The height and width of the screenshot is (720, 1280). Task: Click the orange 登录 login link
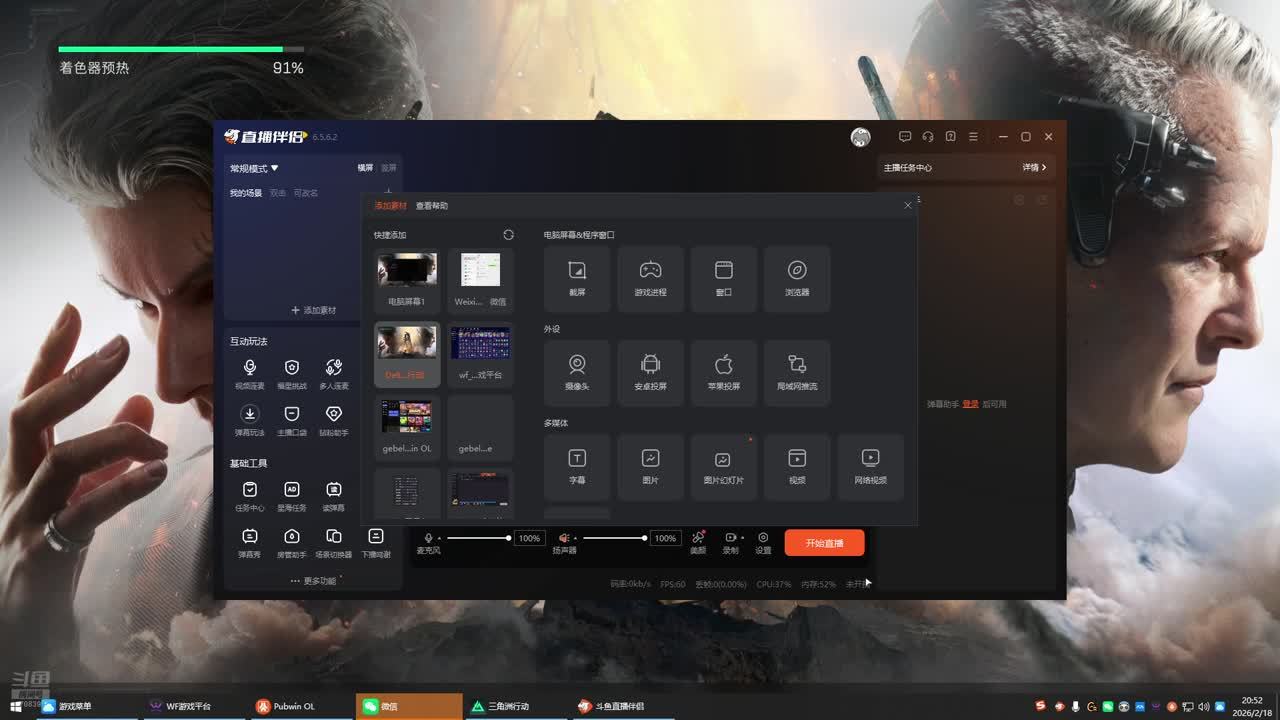(970, 404)
